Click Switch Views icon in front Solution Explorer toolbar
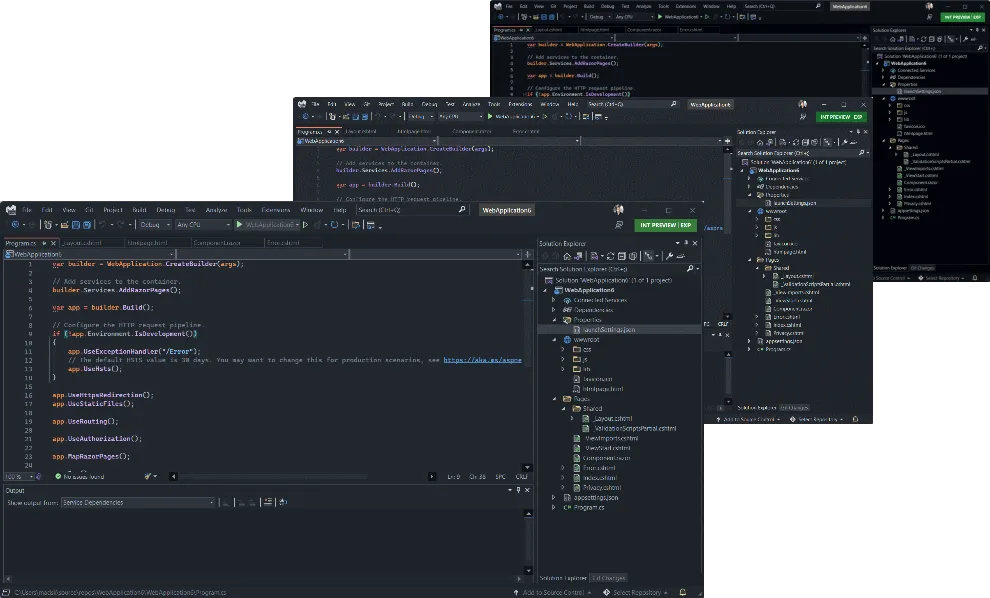This screenshot has width=990, height=598. point(578,256)
